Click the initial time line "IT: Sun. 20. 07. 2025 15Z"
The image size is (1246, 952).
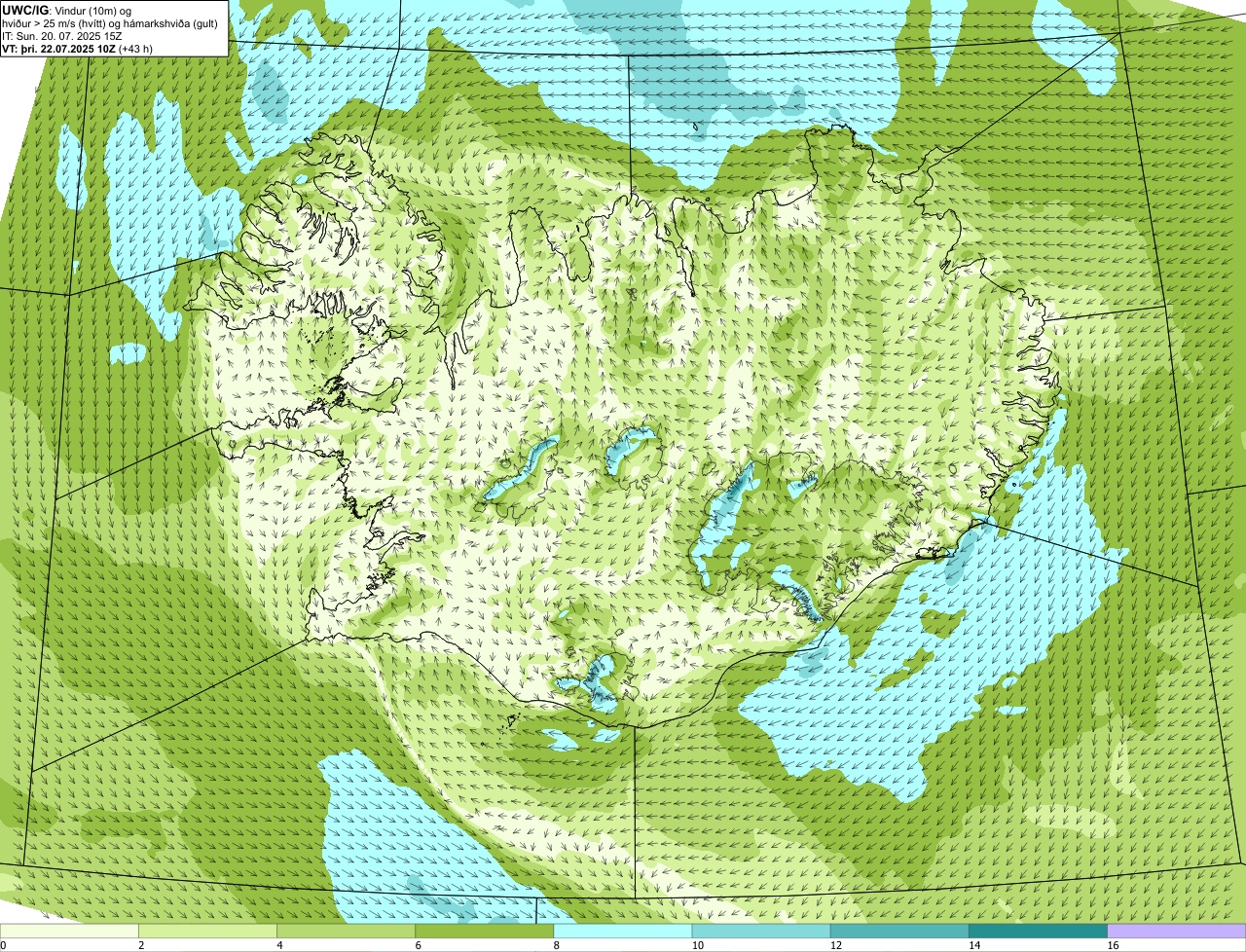click(62, 35)
